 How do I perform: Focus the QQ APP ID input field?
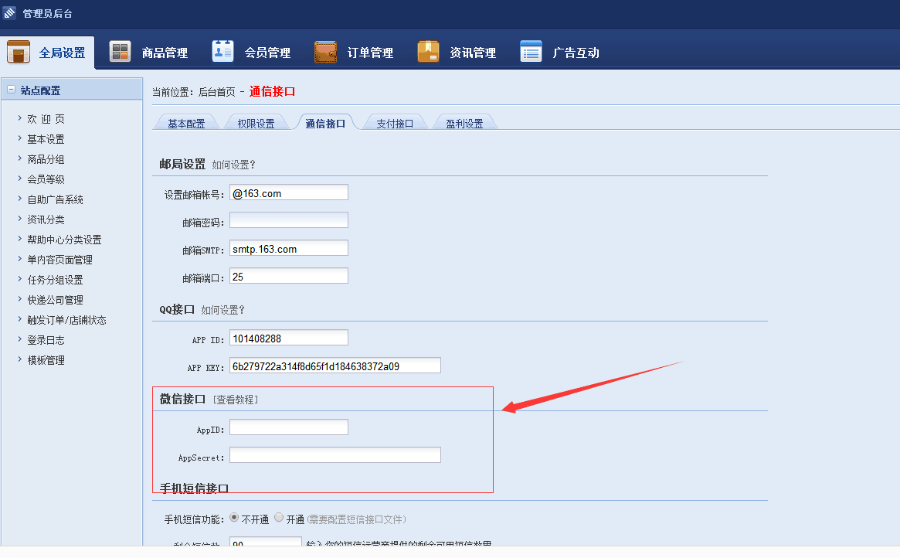tap(289, 338)
